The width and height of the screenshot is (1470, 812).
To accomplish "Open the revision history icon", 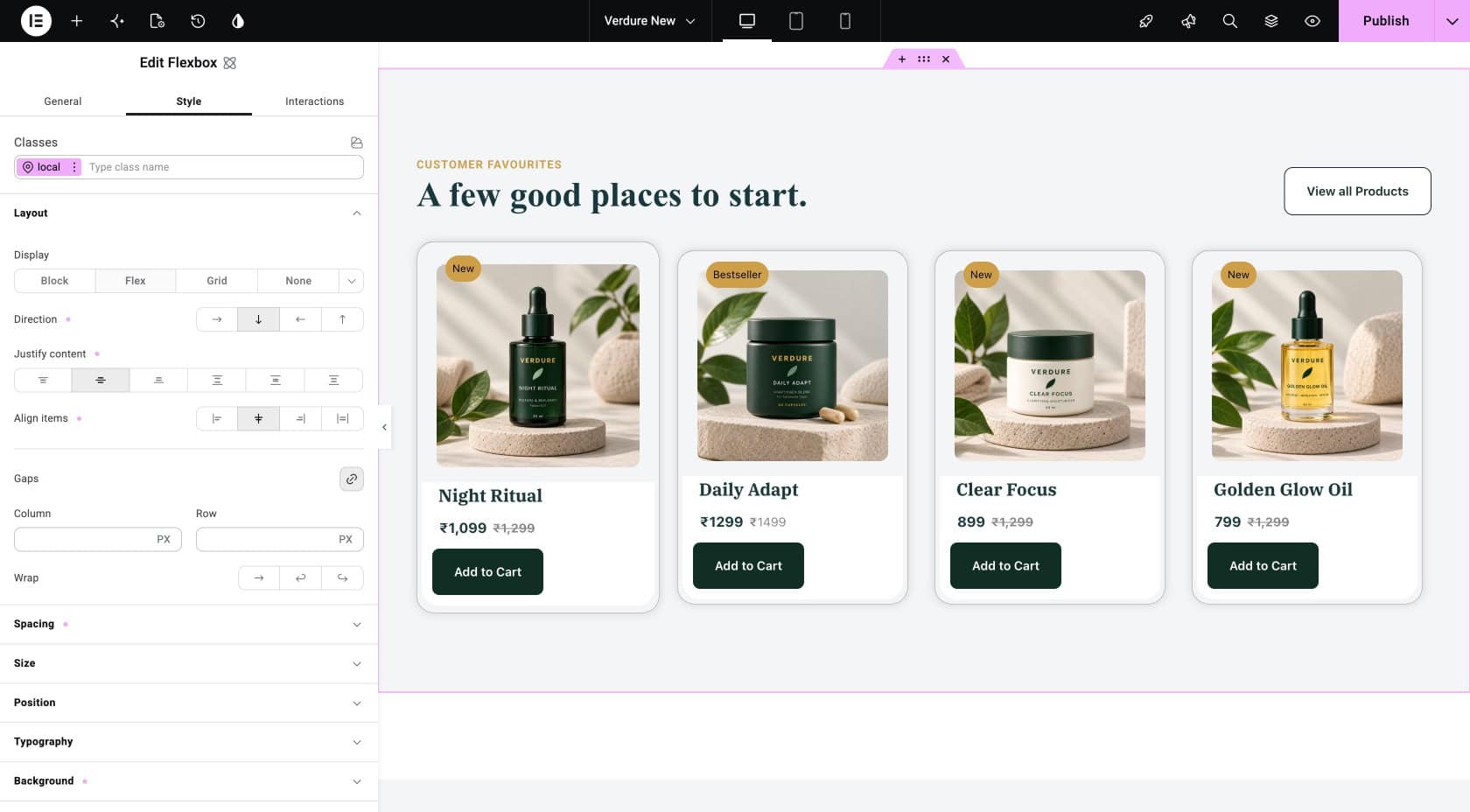I will [x=198, y=21].
